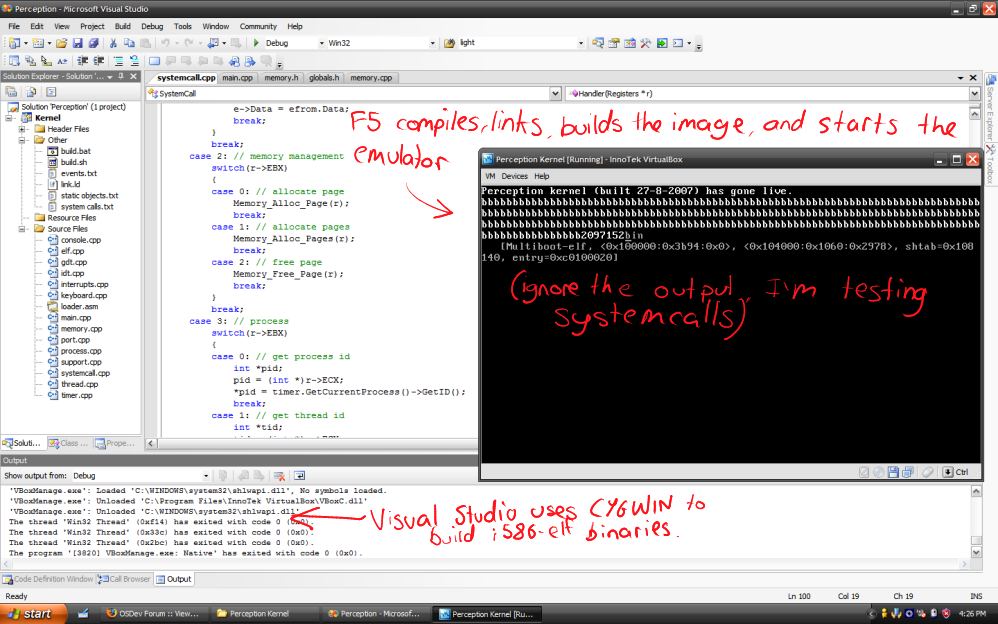Viewport: 998px width, 624px height.
Task: Open the VM menu in VirtualBox
Action: click(489, 176)
